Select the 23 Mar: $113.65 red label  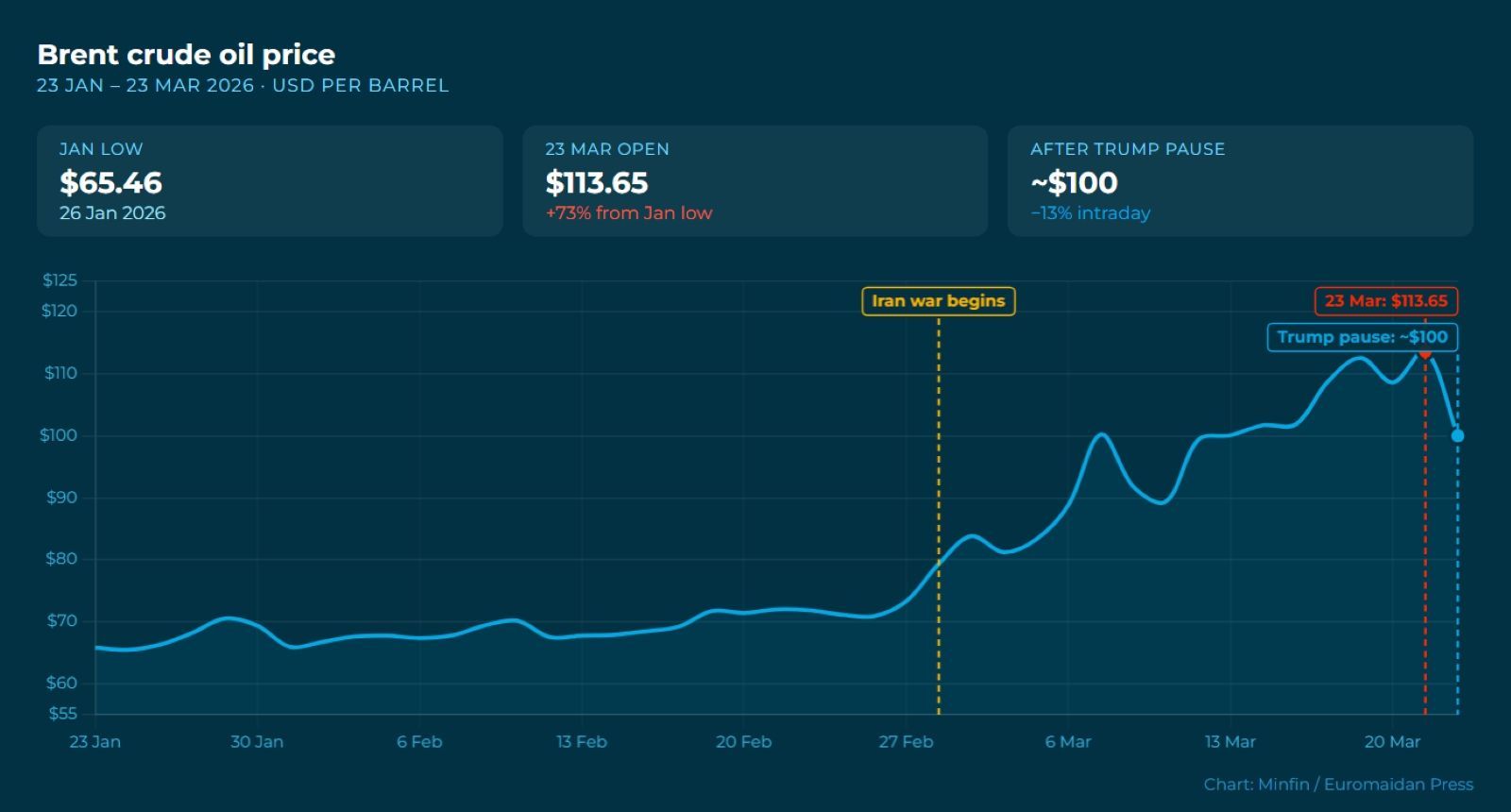click(1385, 301)
